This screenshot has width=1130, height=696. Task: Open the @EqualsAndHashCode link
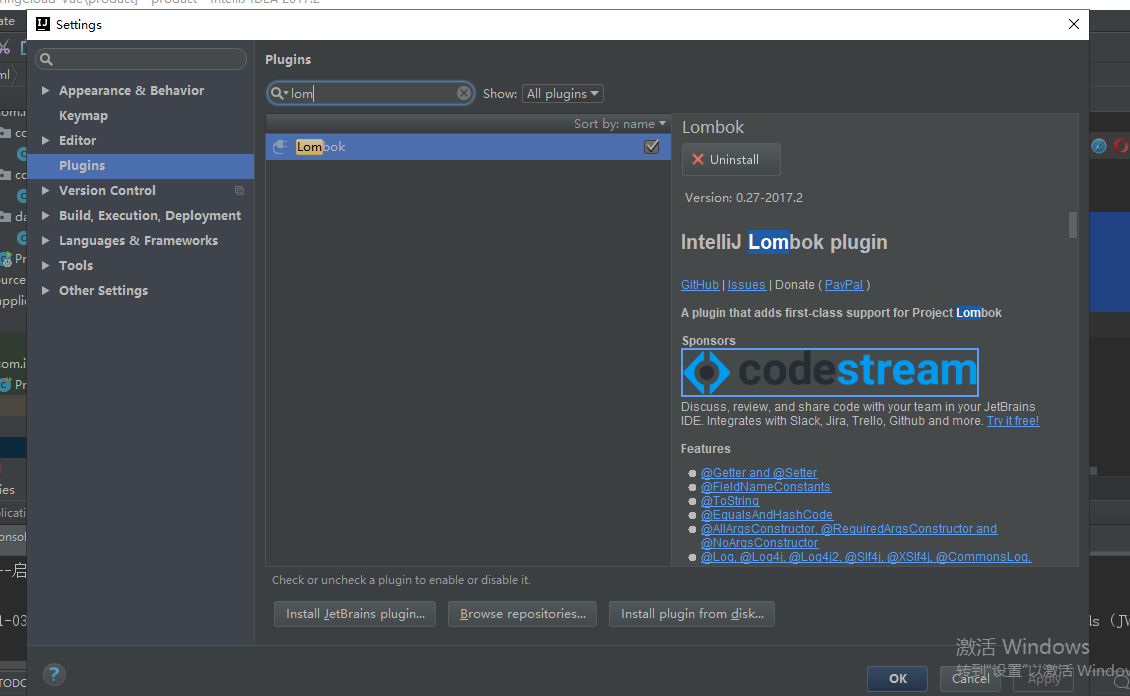point(767,515)
